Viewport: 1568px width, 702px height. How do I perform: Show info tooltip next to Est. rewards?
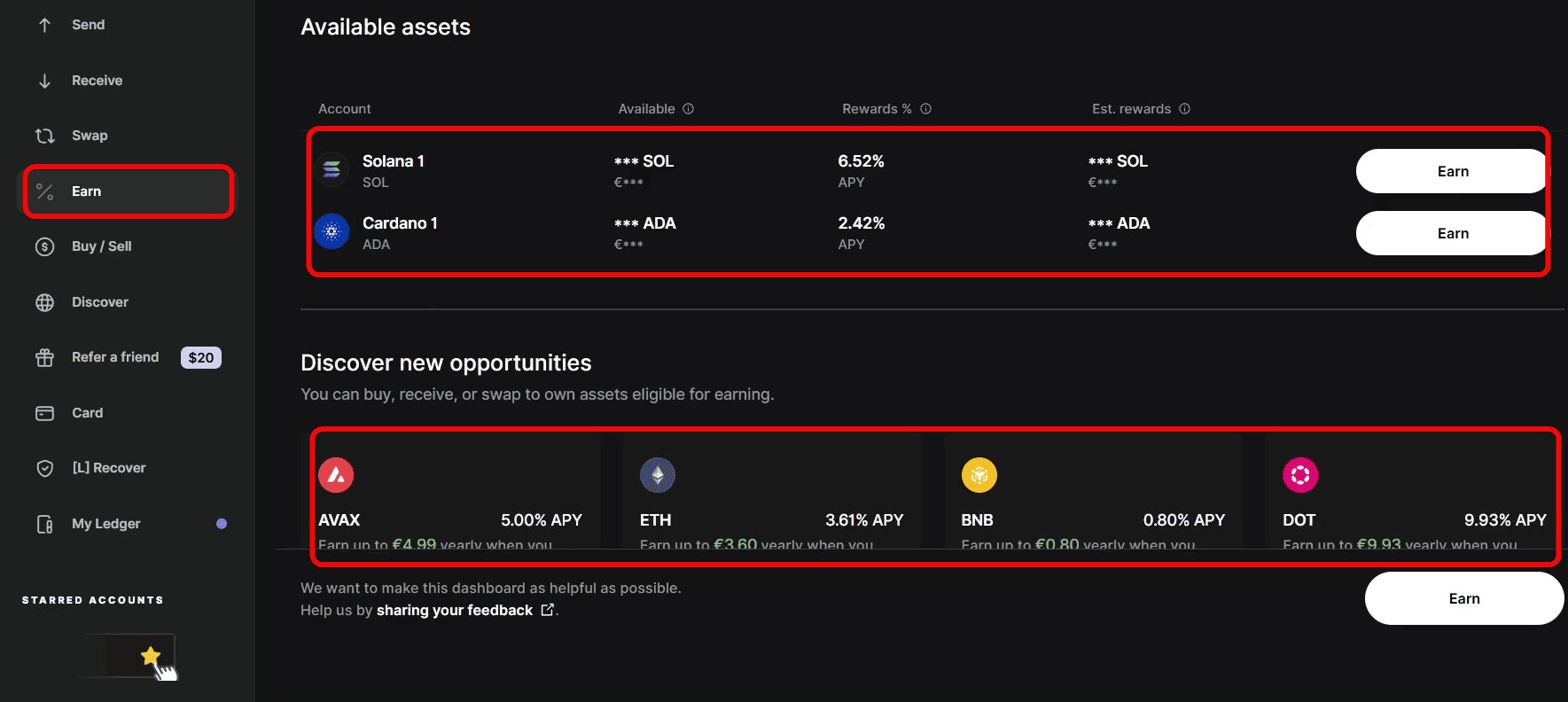[1185, 109]
